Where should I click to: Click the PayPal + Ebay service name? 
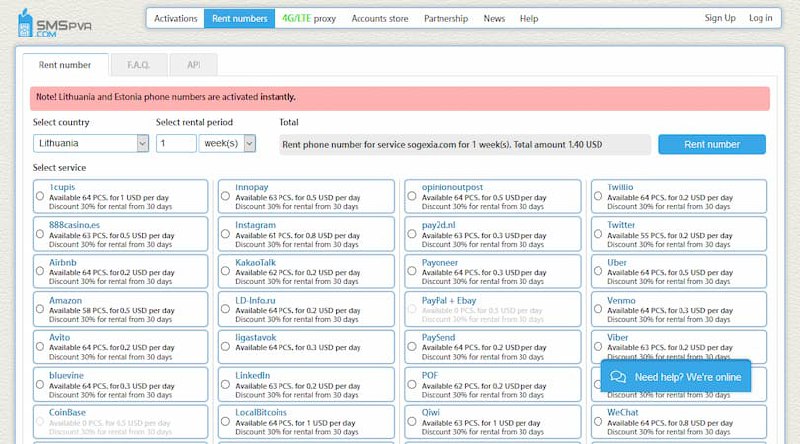449,301
